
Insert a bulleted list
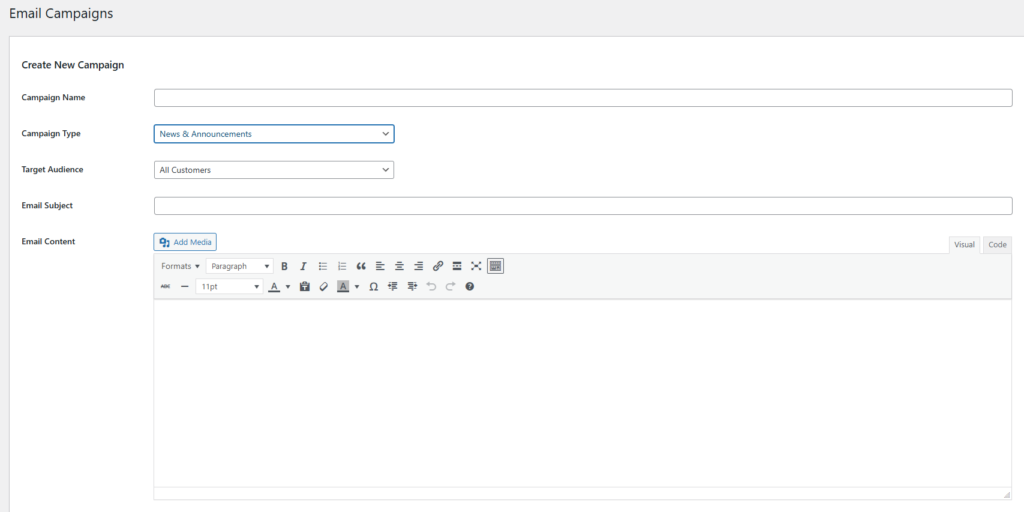(x=323, y=266)
